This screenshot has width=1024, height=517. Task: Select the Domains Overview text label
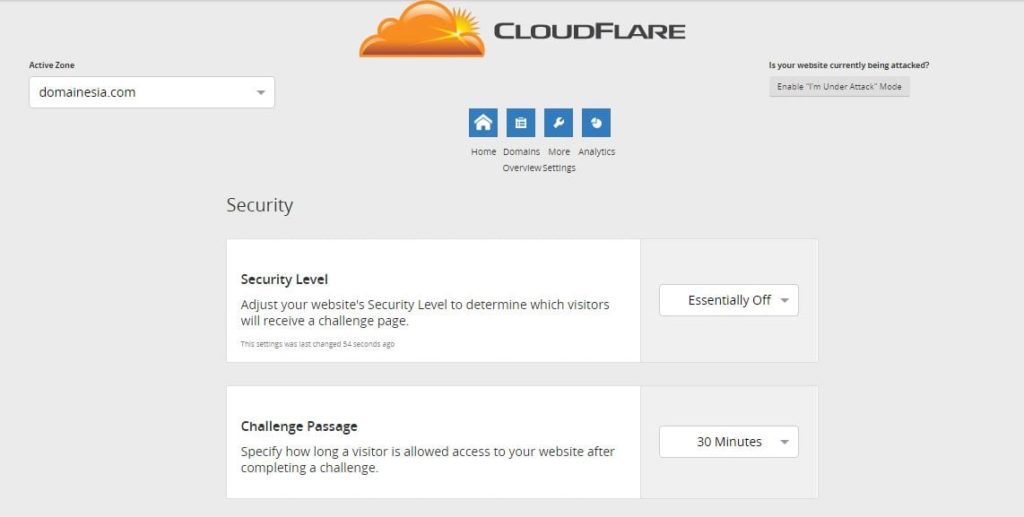[x=521, y=153]
